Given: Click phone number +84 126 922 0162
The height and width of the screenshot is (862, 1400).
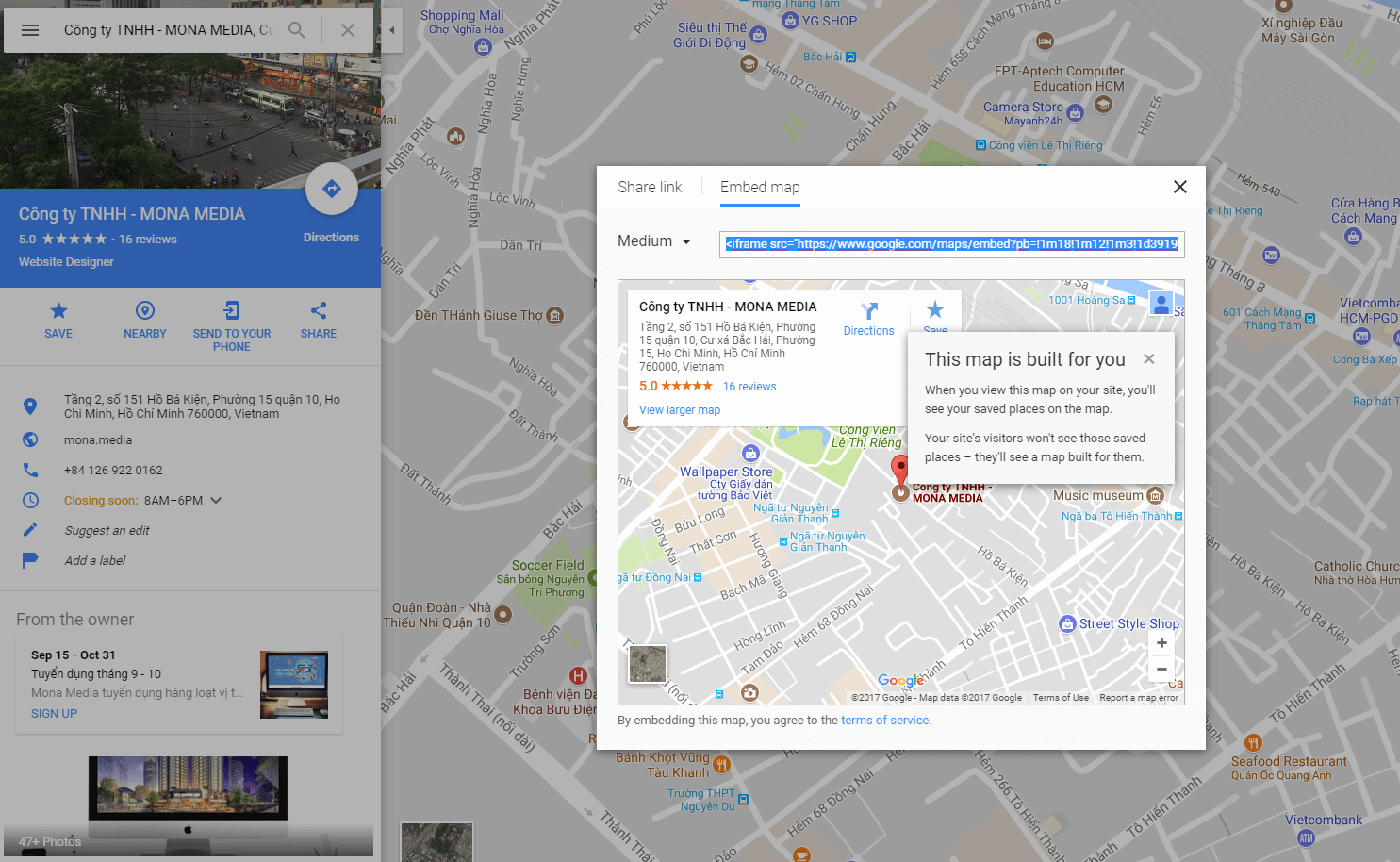Looking at the screenshot, I should [x=113, y=471].
